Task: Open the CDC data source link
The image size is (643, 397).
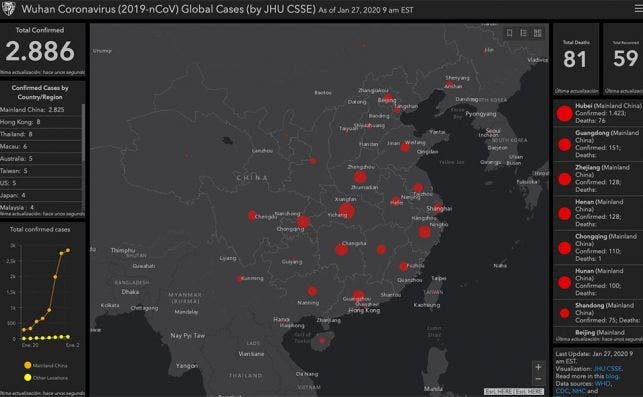Action: click(x=562, y=391)
